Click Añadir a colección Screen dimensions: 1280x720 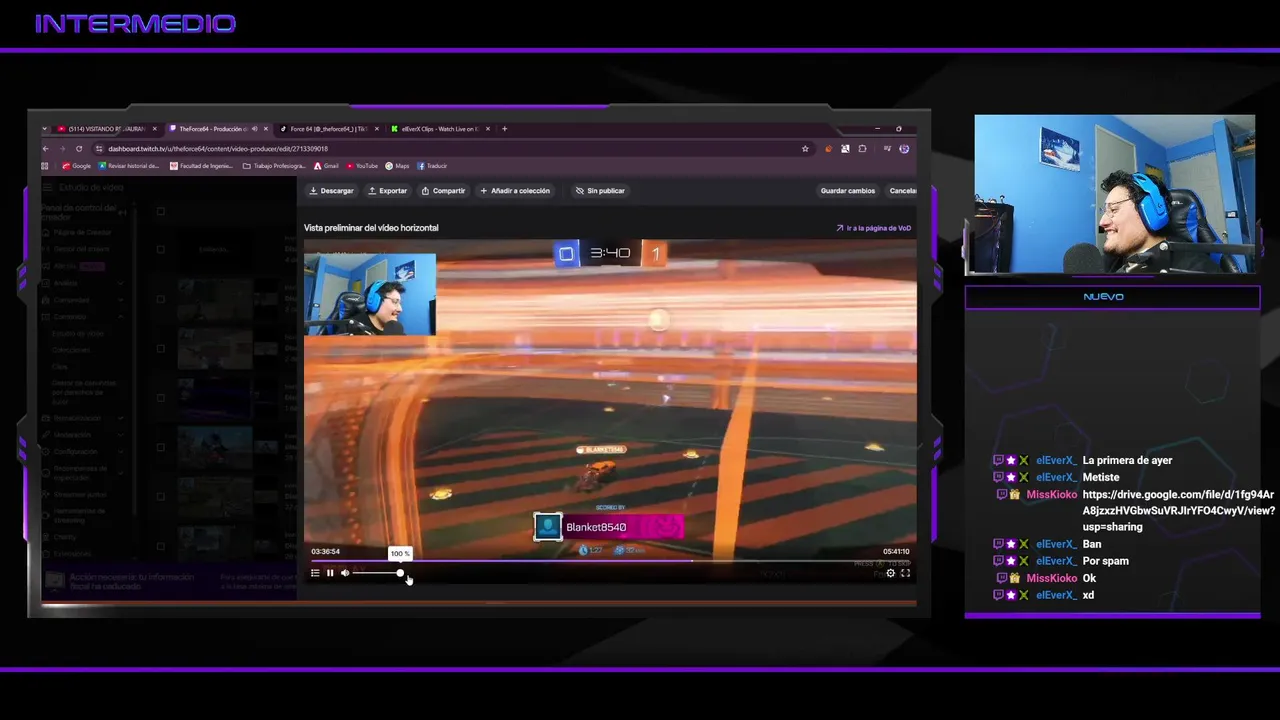[515, 191]
